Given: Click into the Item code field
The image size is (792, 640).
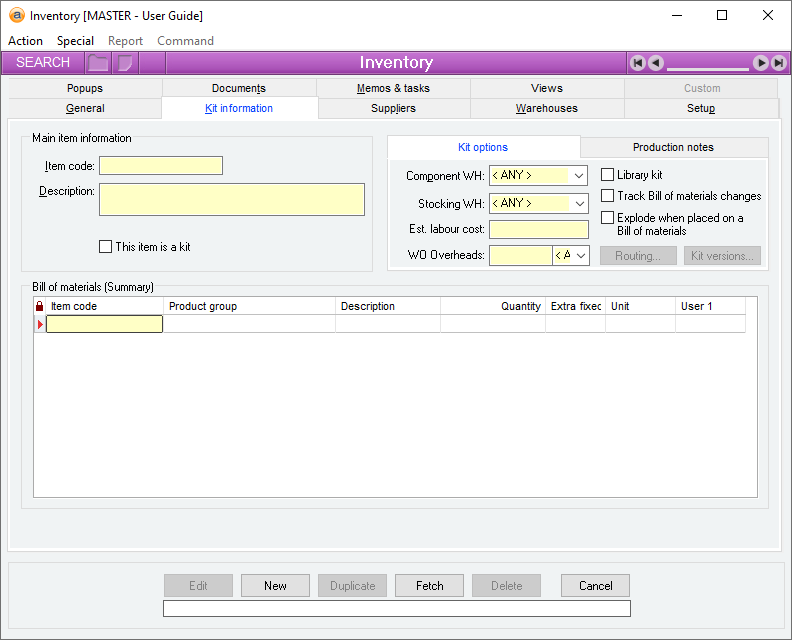Looking at the screenshot, I should tap(161, 166).
